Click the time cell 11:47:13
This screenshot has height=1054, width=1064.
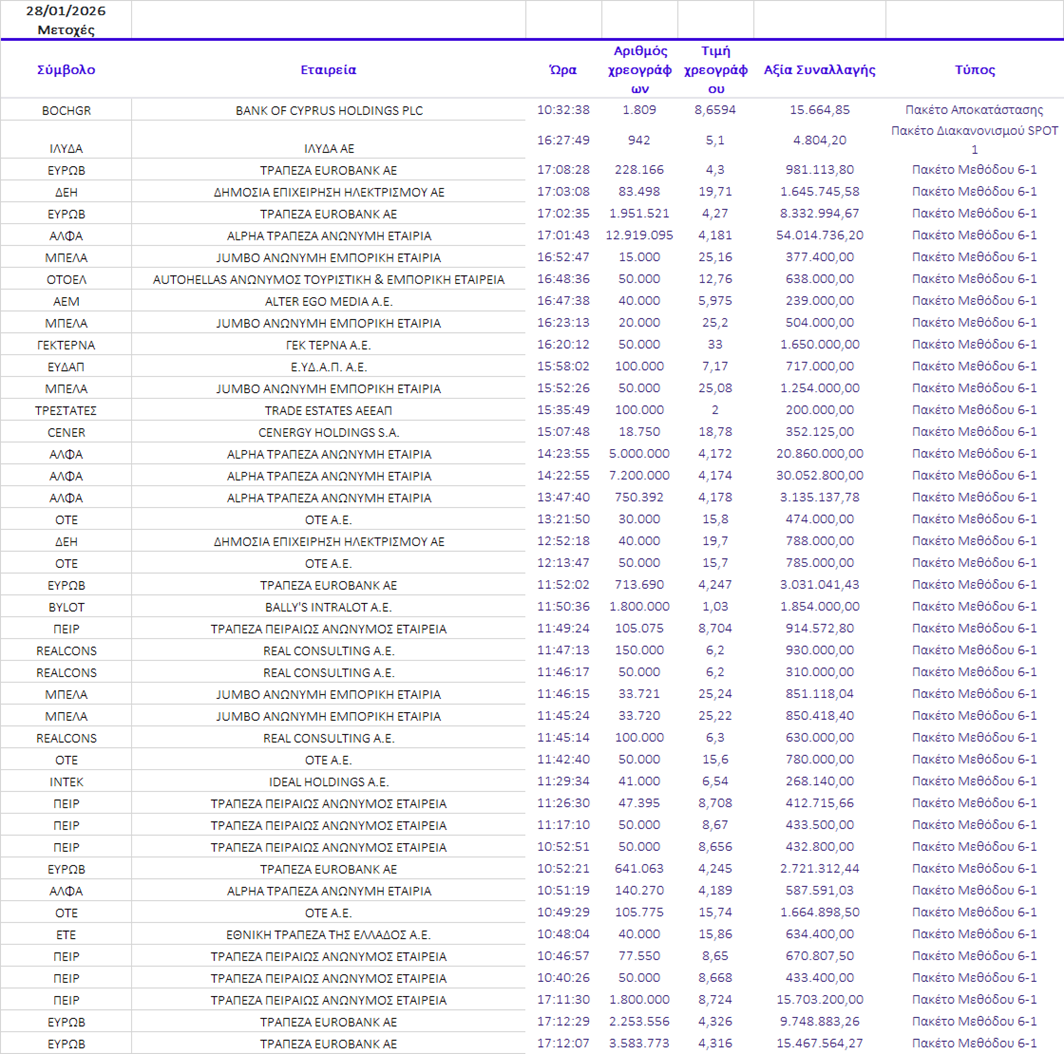click(563, 650)
